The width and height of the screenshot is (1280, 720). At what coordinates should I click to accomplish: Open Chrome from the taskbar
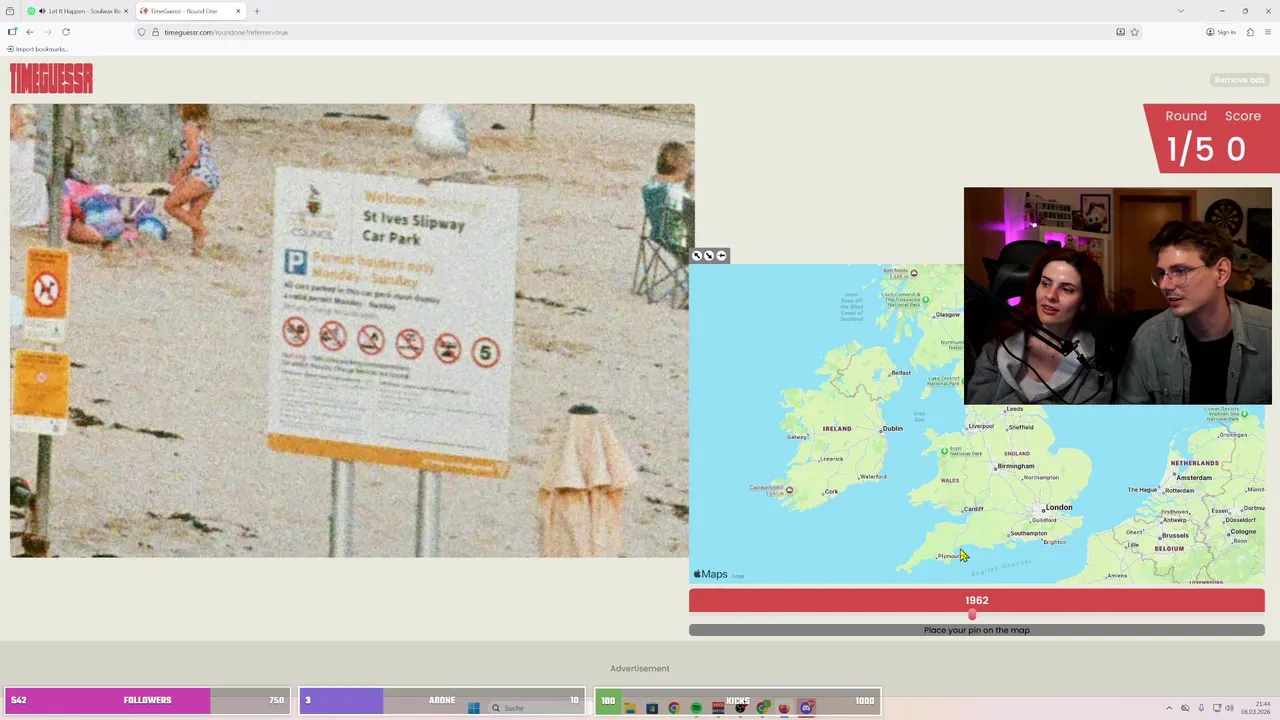click(674, 708)
